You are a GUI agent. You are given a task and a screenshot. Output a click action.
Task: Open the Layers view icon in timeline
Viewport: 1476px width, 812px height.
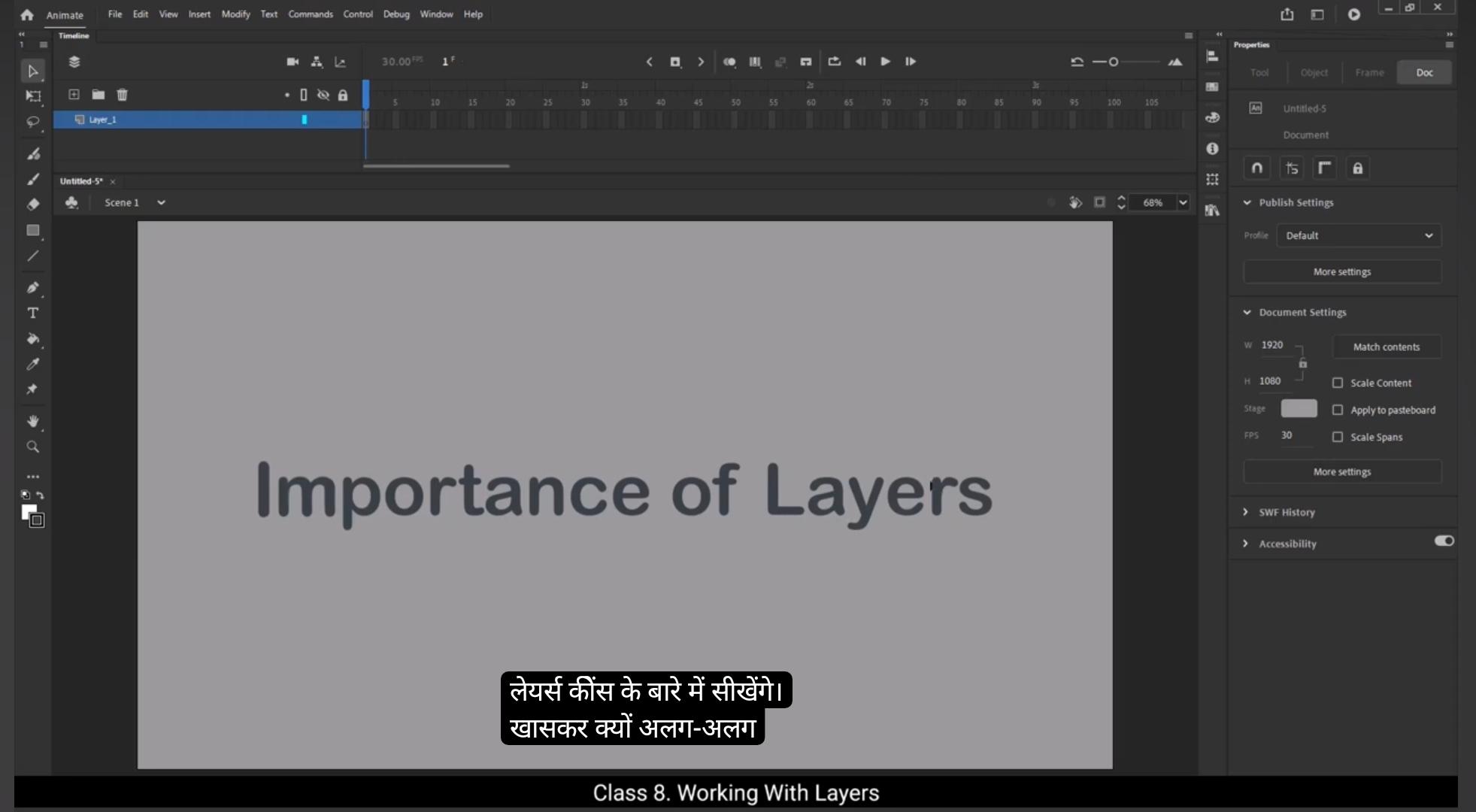click(74, 62)
